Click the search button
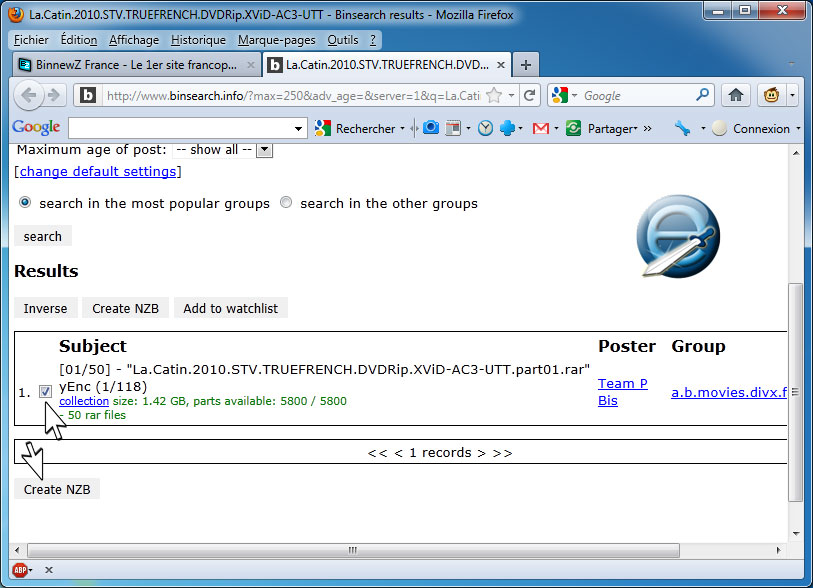The height and width of the screenshot is (588, 813). [43, 236]
